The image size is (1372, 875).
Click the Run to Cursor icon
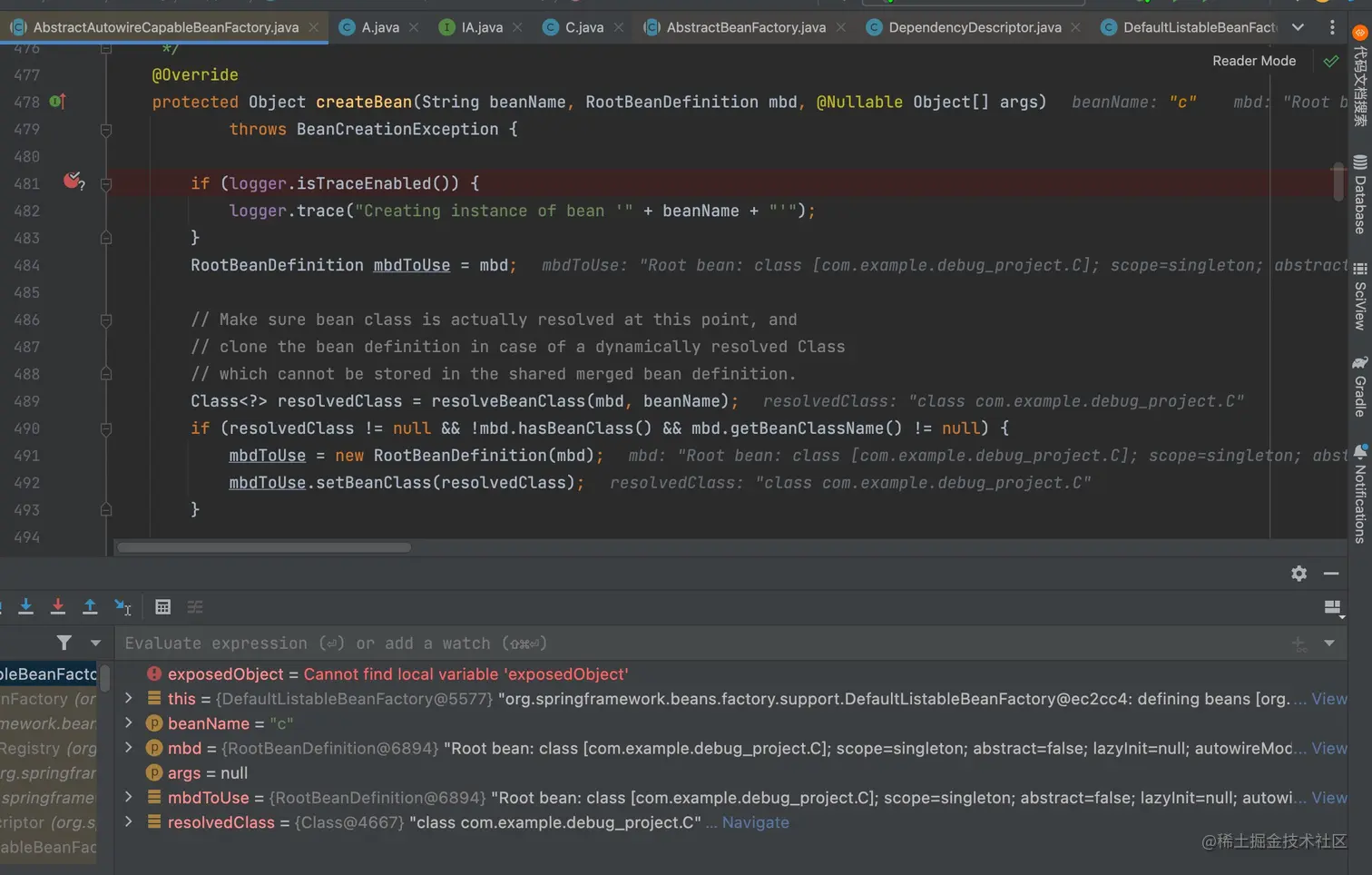tap(122, 606)
